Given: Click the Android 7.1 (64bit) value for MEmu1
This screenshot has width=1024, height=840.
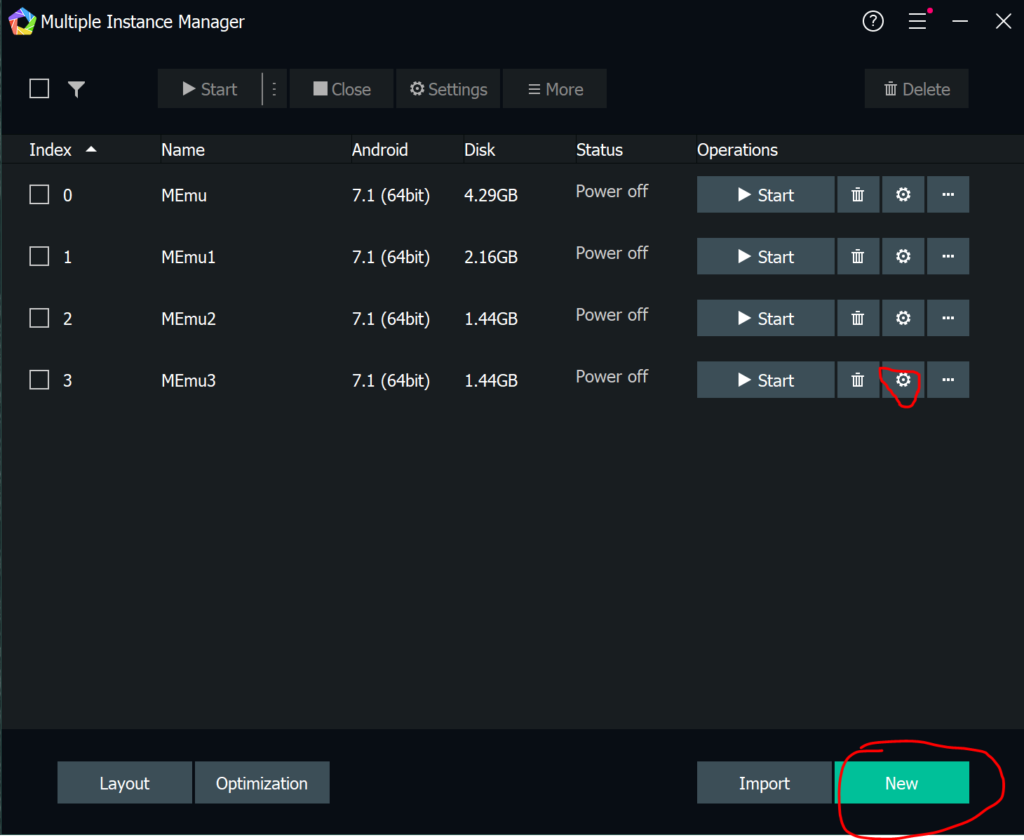Looking at the screenshot, I should coord(391,257).
